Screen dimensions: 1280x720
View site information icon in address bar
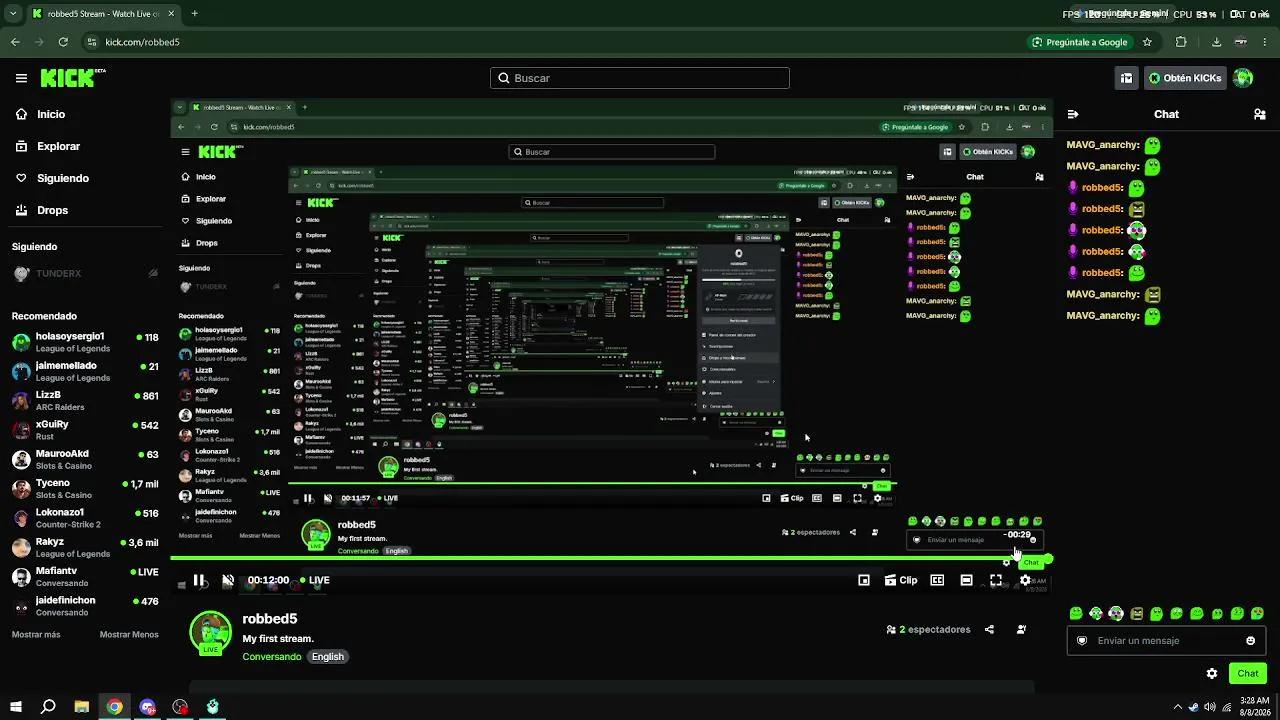tap(92, 42)
